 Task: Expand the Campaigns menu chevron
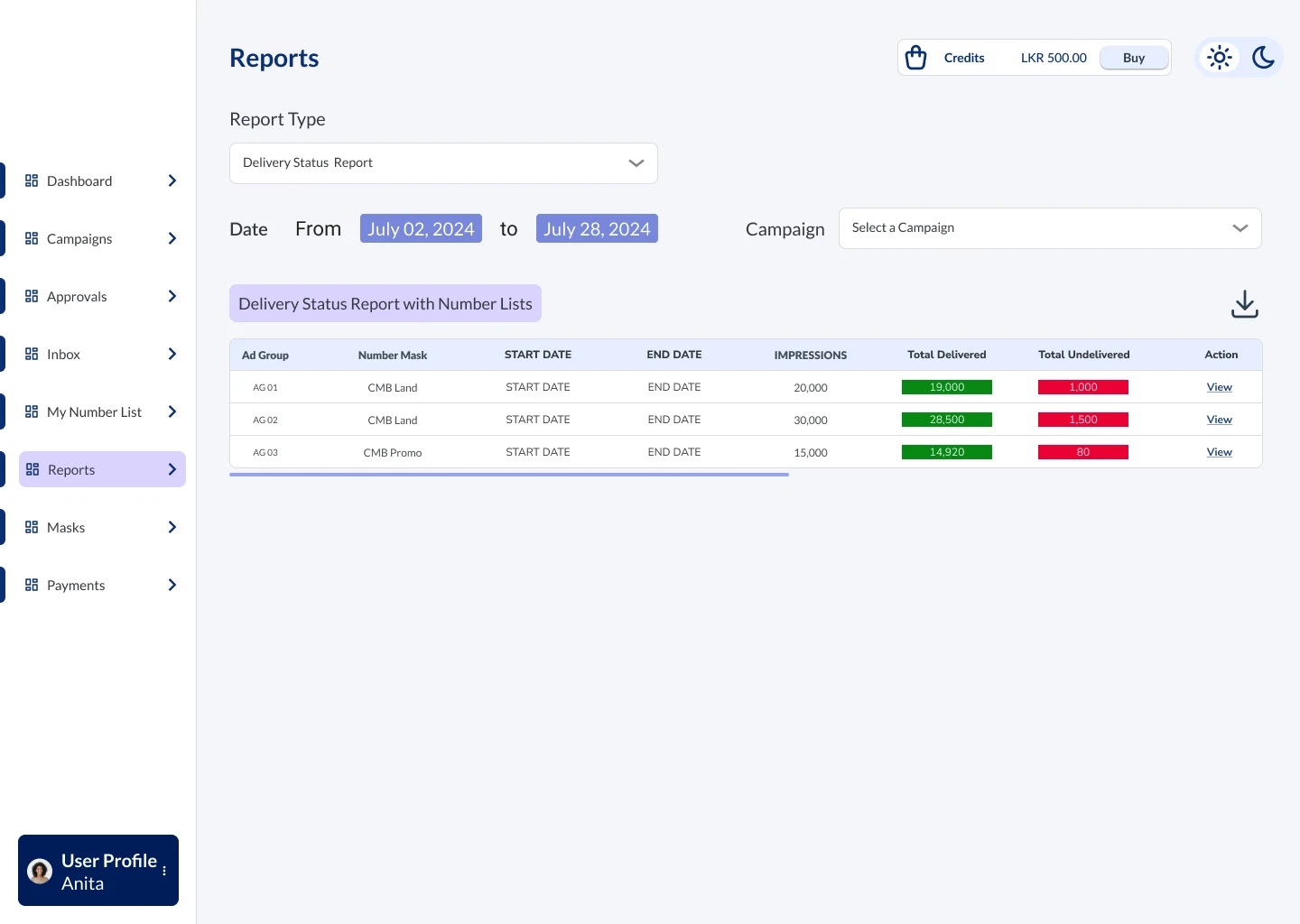172,238
